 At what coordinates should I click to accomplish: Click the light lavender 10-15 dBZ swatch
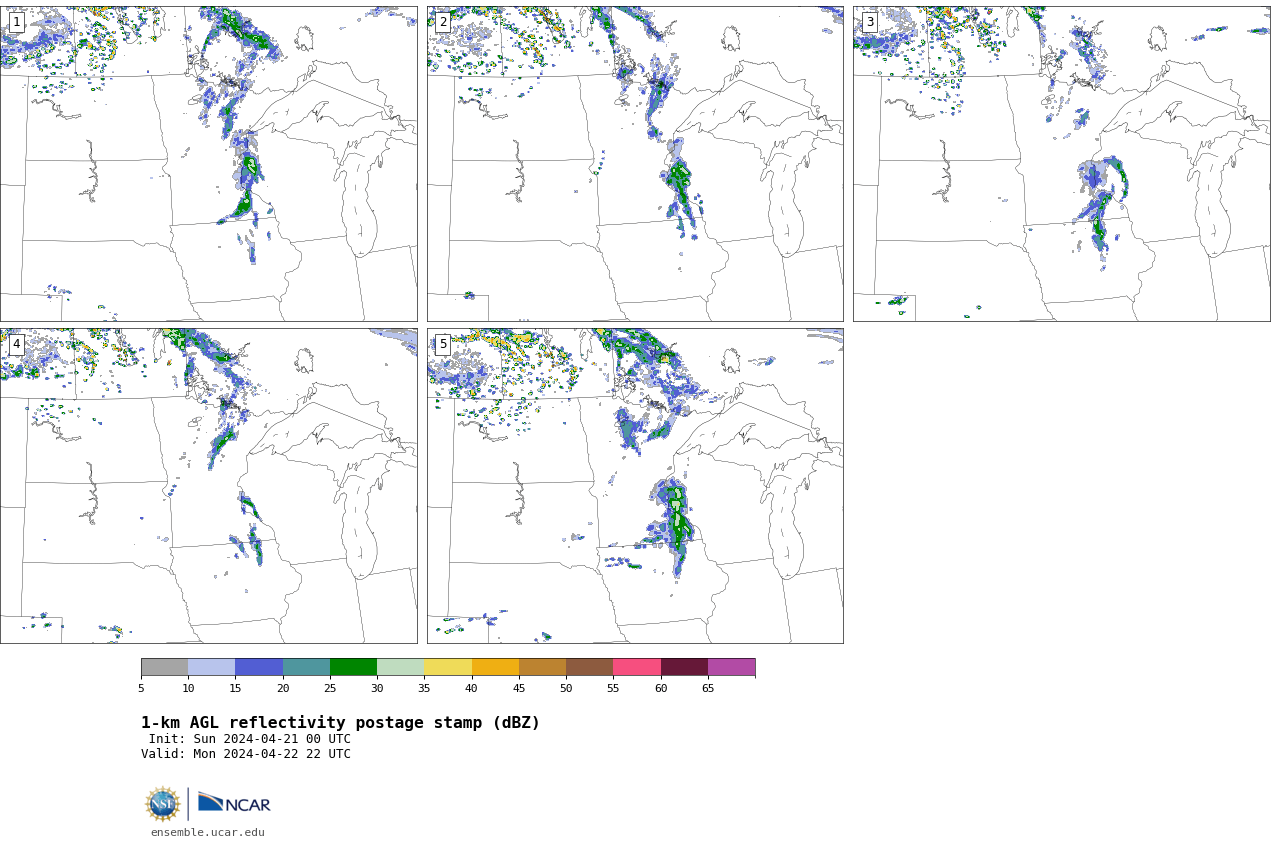point(211,667)
